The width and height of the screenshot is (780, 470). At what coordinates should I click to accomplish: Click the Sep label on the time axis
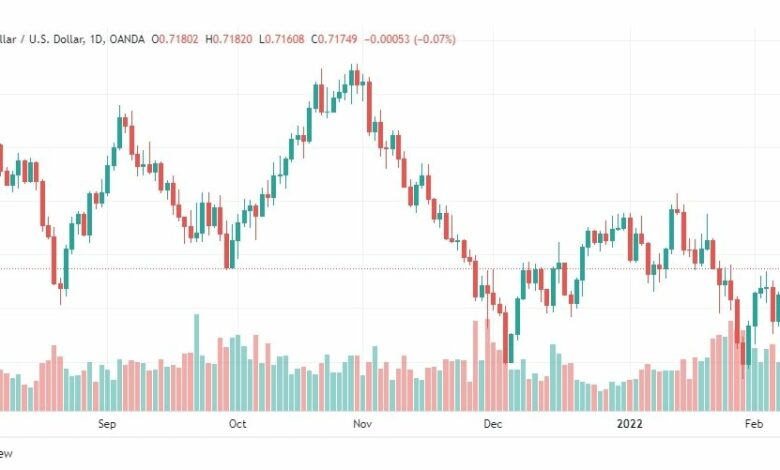click(107, 424)
